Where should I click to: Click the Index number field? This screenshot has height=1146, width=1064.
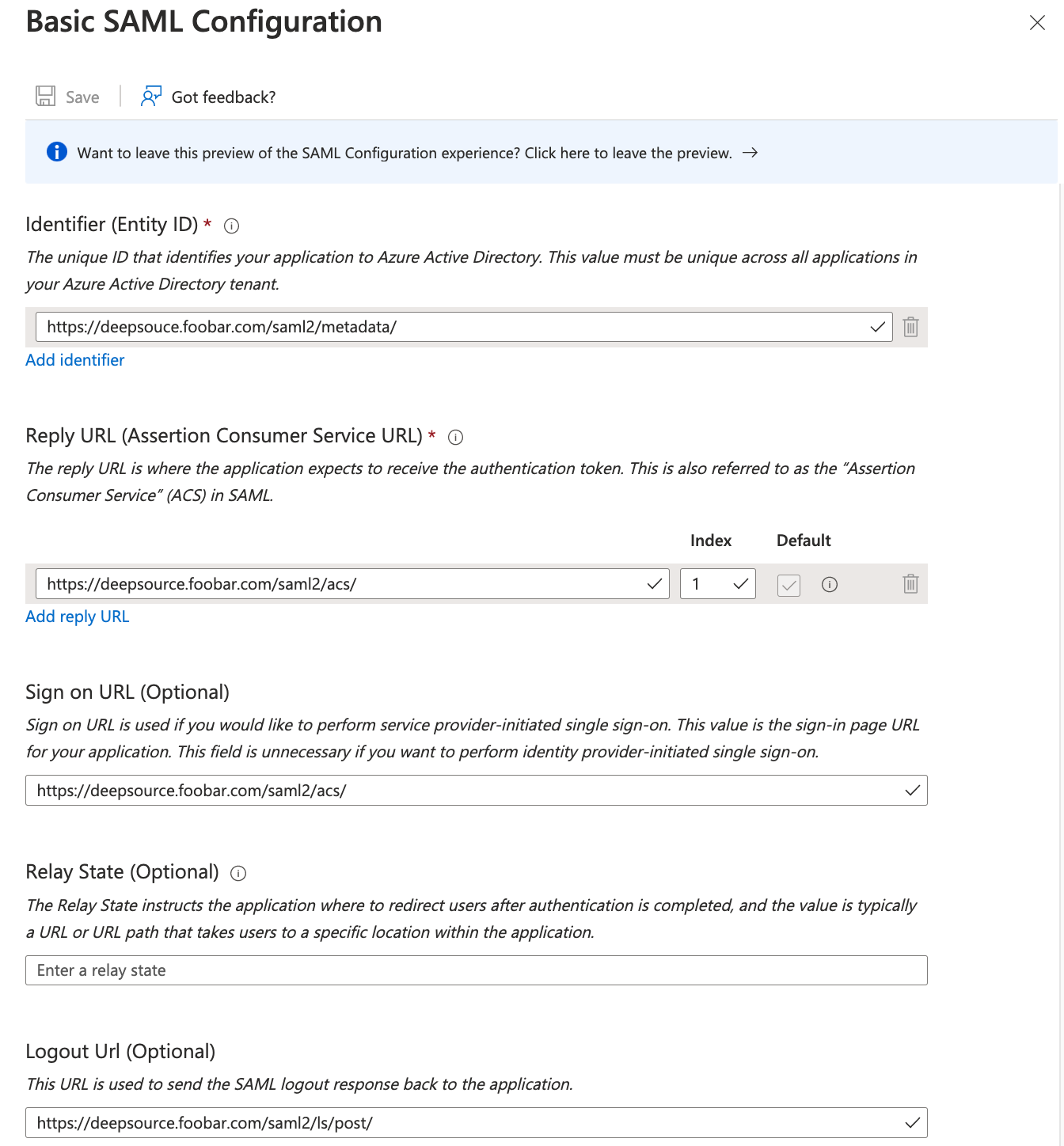point(709,584)
